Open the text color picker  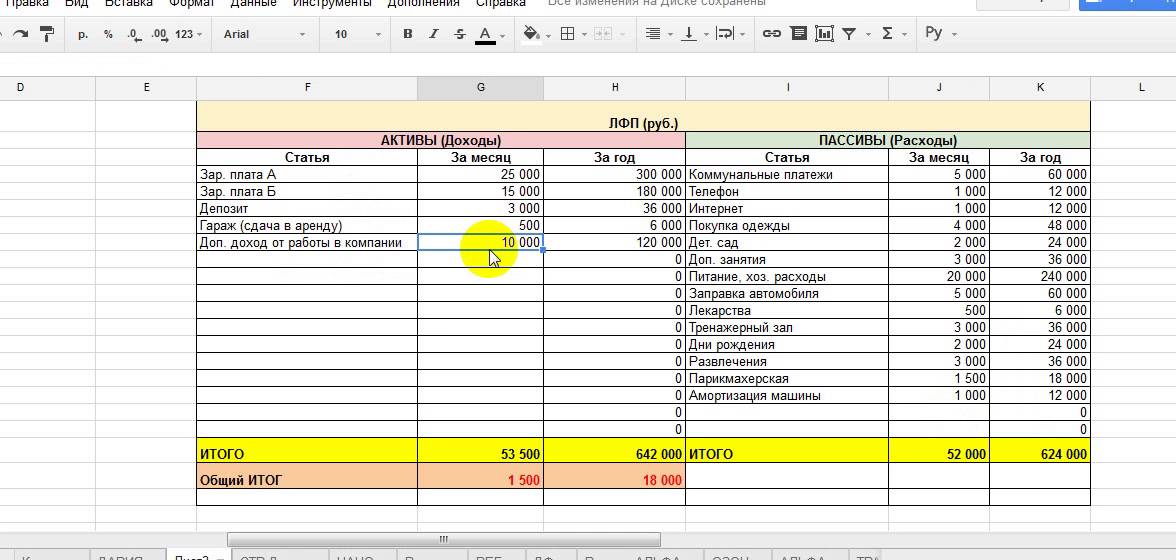pyautogui.click(x=490, y=34)
